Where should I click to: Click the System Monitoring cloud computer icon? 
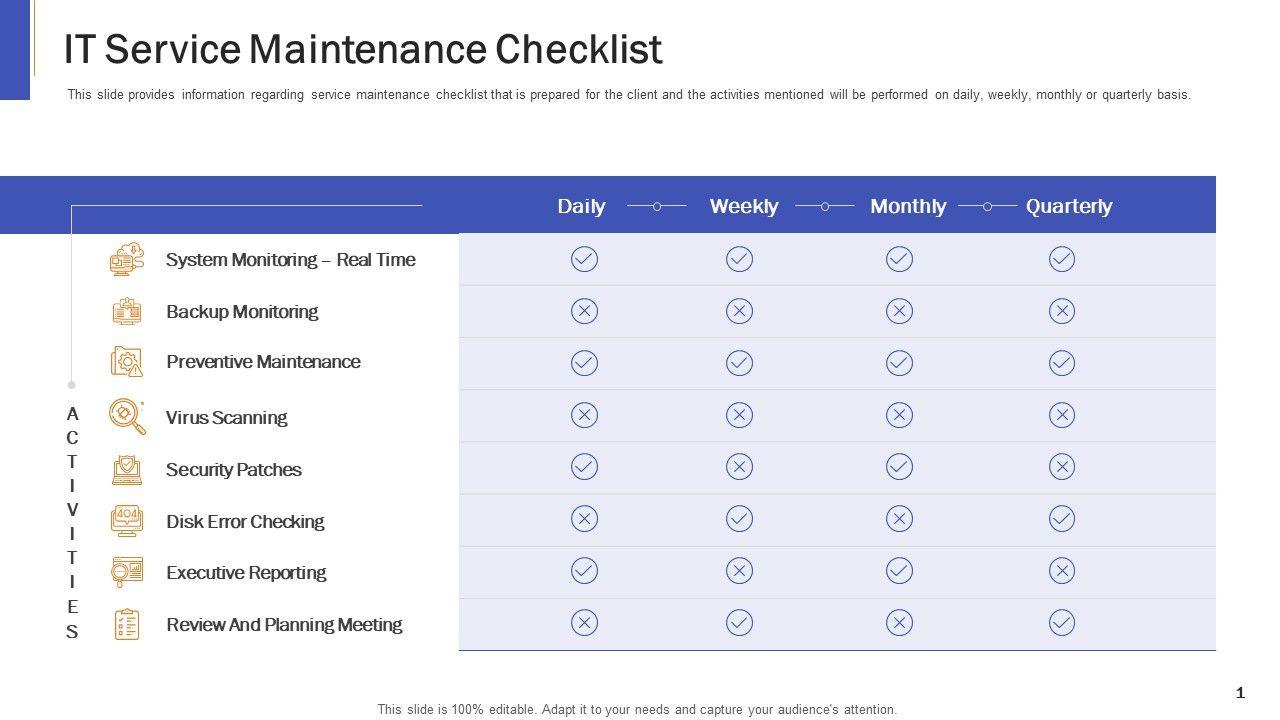click(x=127, y=260)
